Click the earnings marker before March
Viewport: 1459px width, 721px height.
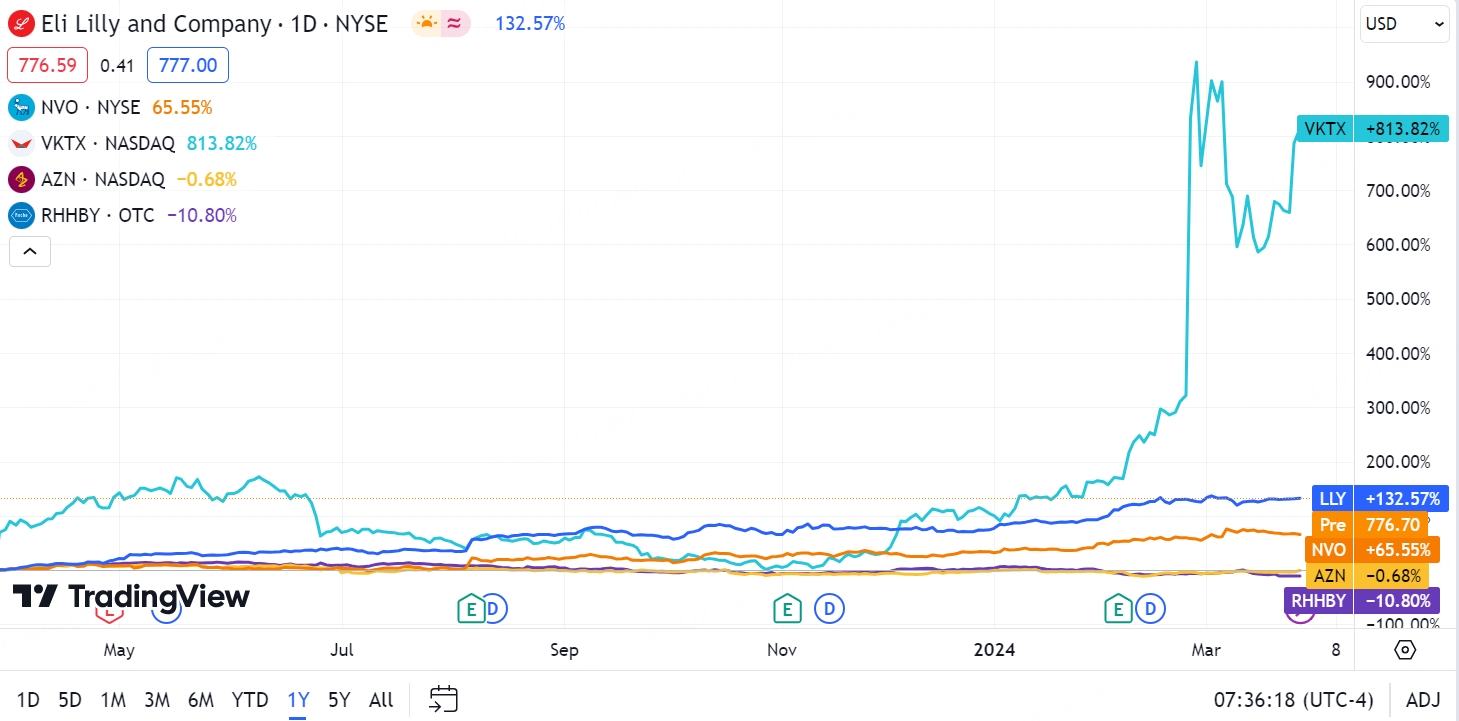(x=1117, y=607)
